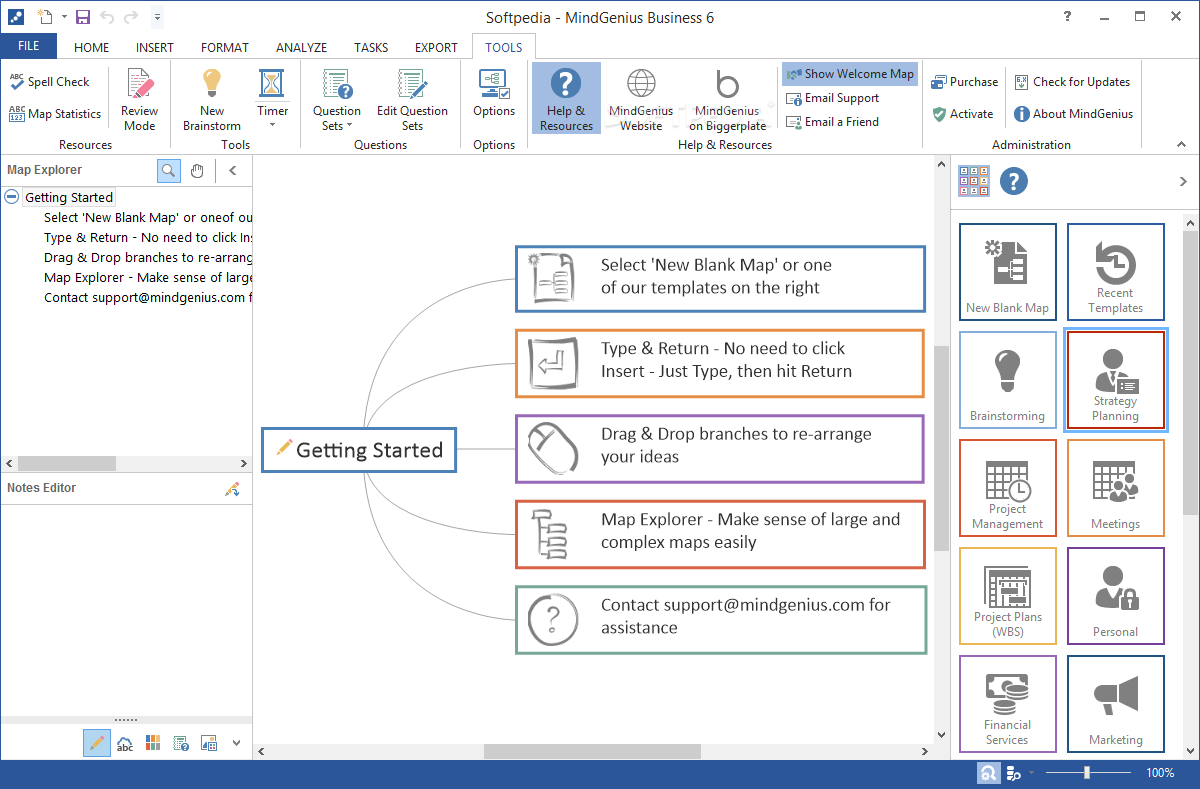
Task: Switch to the FORMAT tab
Action: point(225,47)
